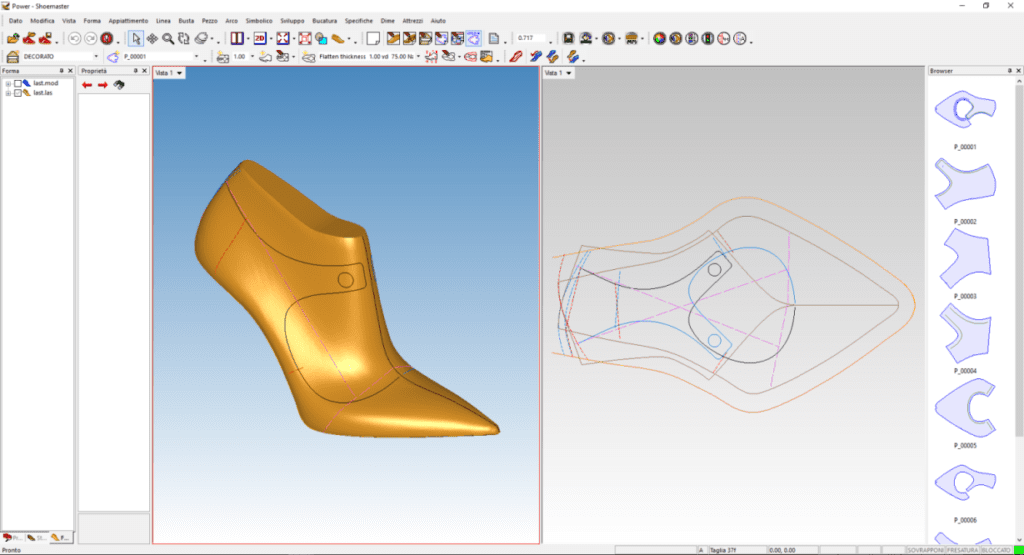Screen dimensions: 1024x555
Task: Activate the pan move cross tool
Action: point(152,39)
